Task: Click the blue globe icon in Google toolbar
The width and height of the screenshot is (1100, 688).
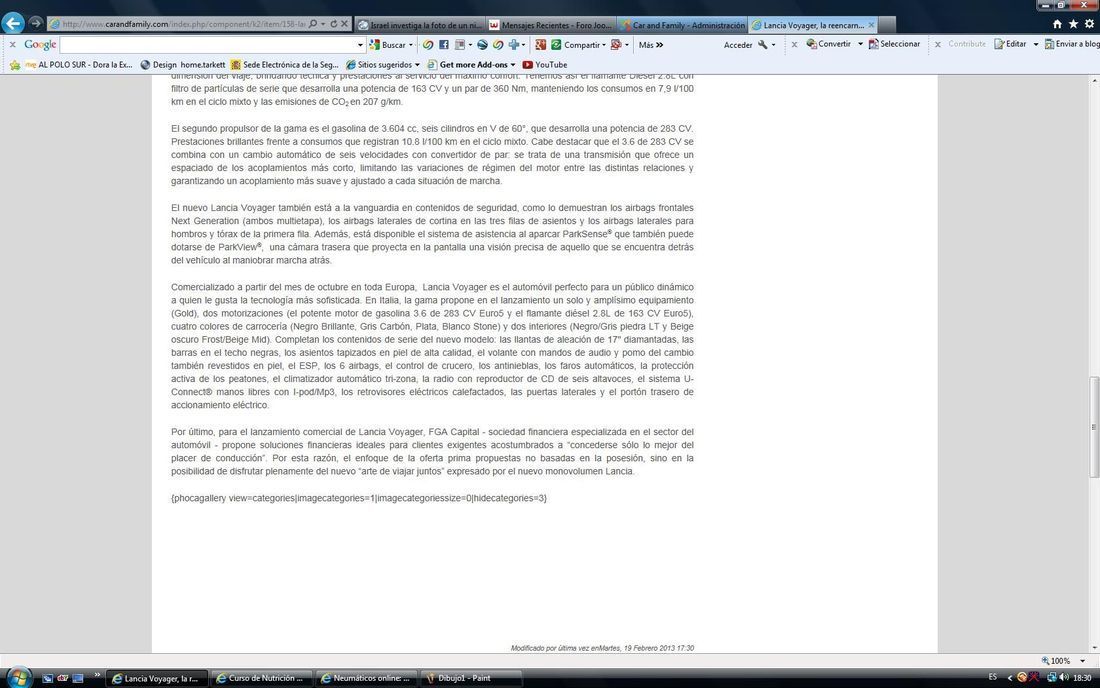Action: coord(482,44)
